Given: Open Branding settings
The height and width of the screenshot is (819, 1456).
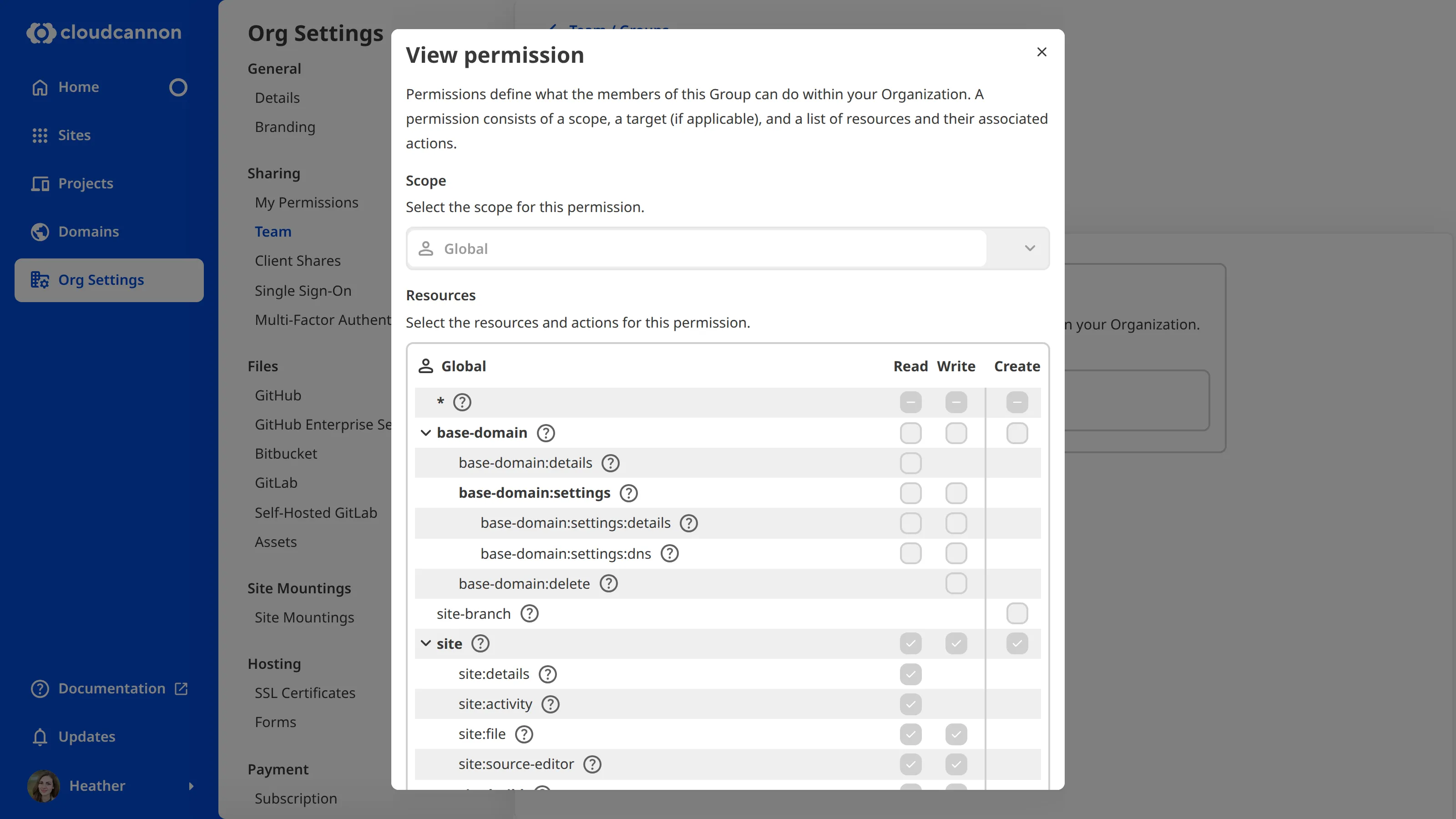Looking at the screenshot, I should [x=285, y=127].
